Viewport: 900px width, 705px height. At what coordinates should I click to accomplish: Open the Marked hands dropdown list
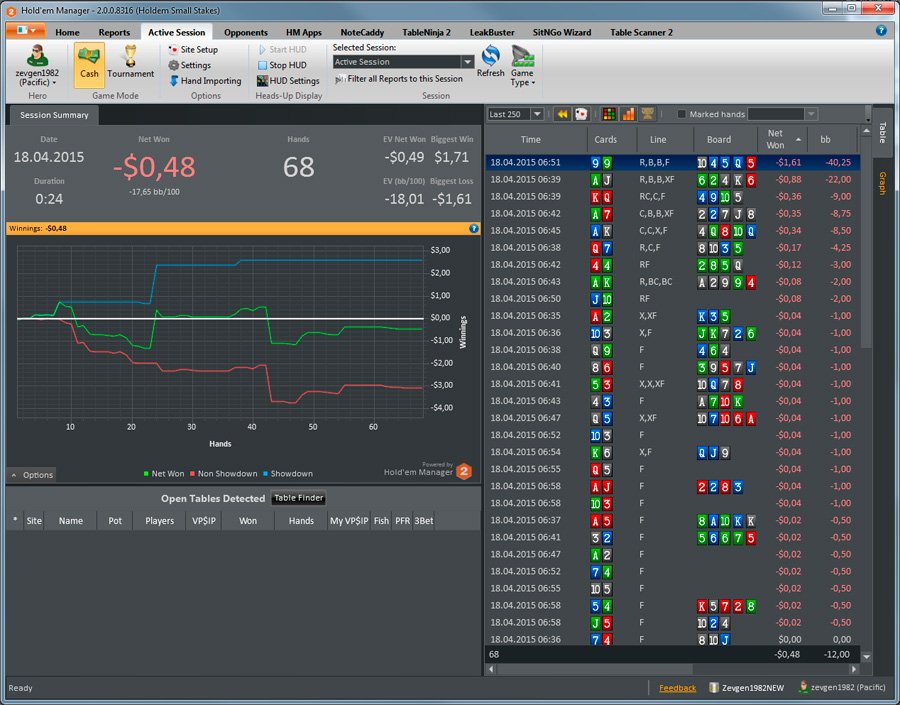click(x=810, y=114)
